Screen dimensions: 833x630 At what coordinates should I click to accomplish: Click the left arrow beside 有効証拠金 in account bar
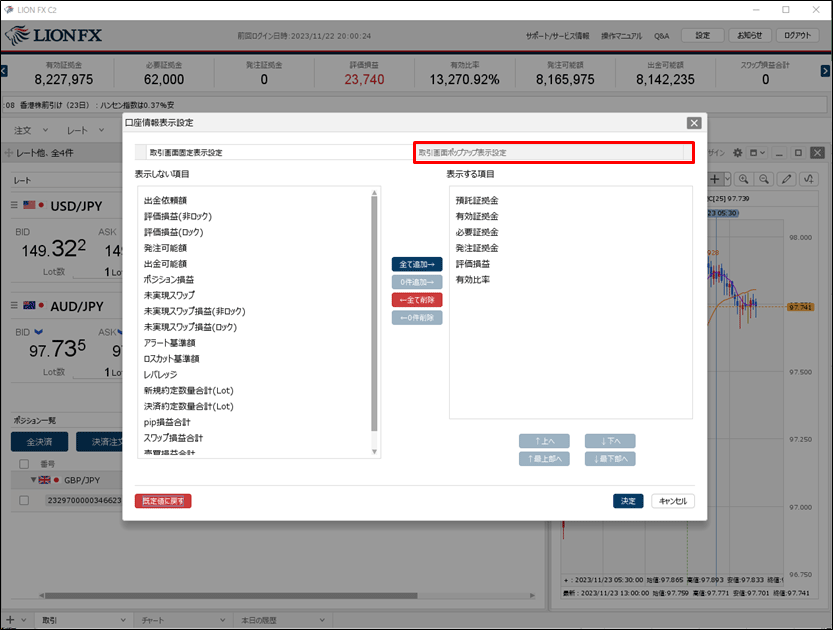[4, 71]
